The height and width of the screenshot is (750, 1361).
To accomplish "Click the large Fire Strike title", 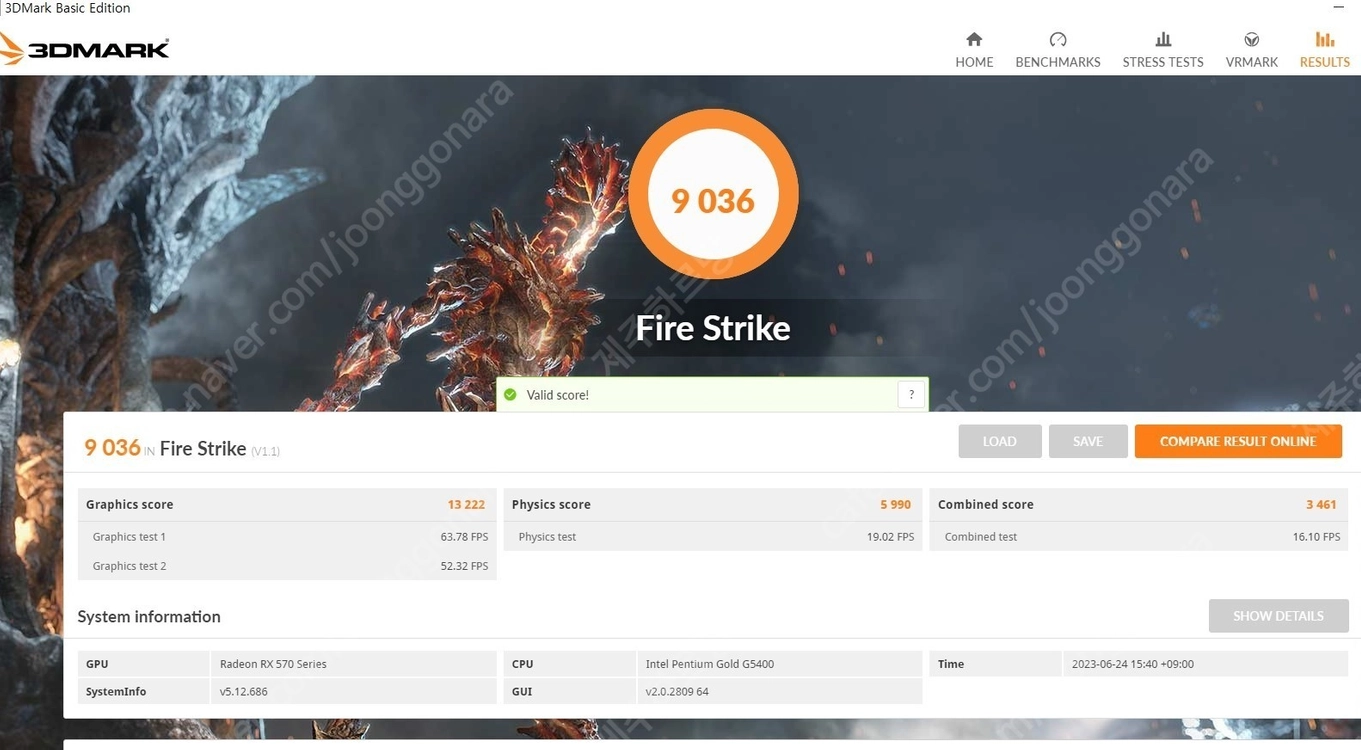I will coord(713,328).
